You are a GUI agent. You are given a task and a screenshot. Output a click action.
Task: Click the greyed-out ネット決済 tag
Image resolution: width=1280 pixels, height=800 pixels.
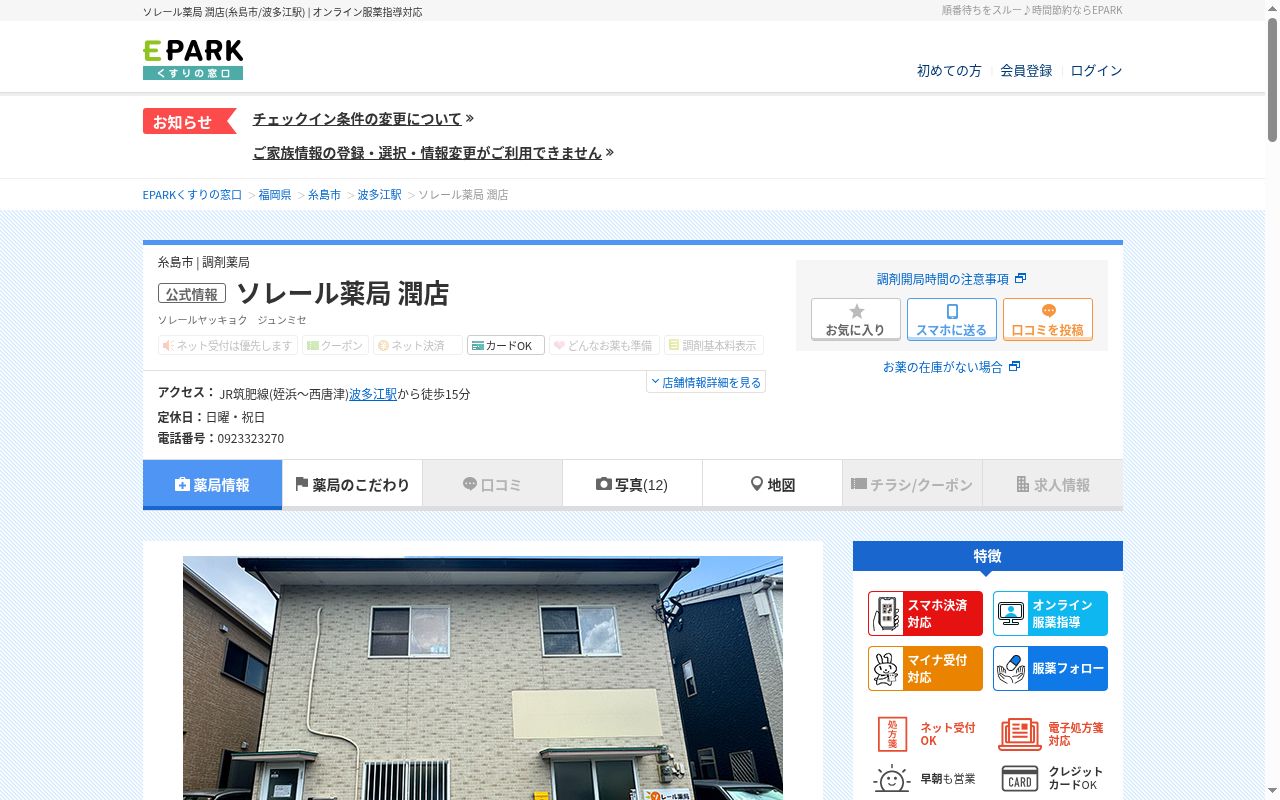418,345
